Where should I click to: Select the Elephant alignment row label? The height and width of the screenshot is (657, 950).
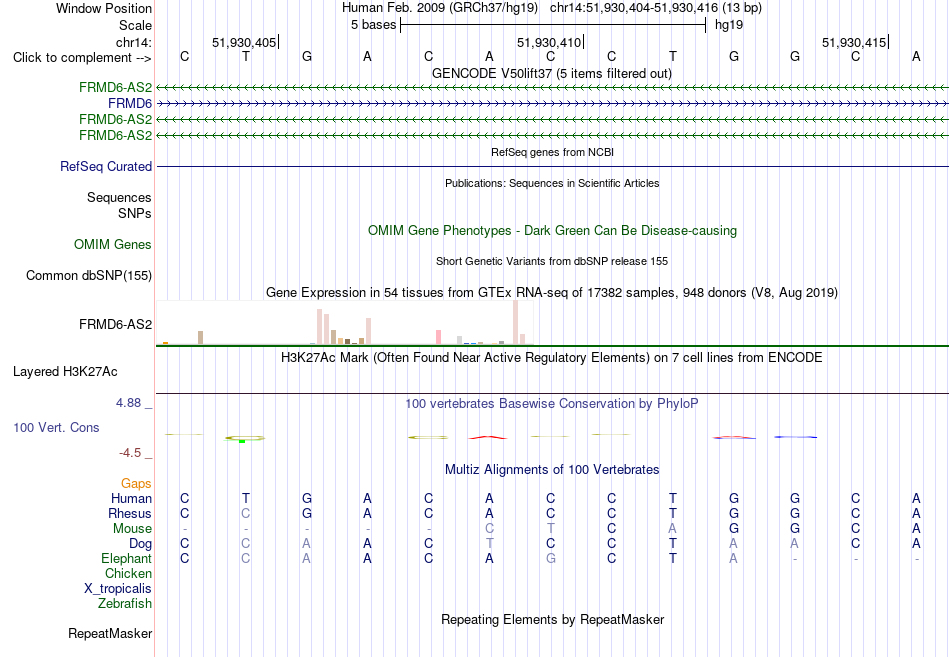tap(126, 559)
